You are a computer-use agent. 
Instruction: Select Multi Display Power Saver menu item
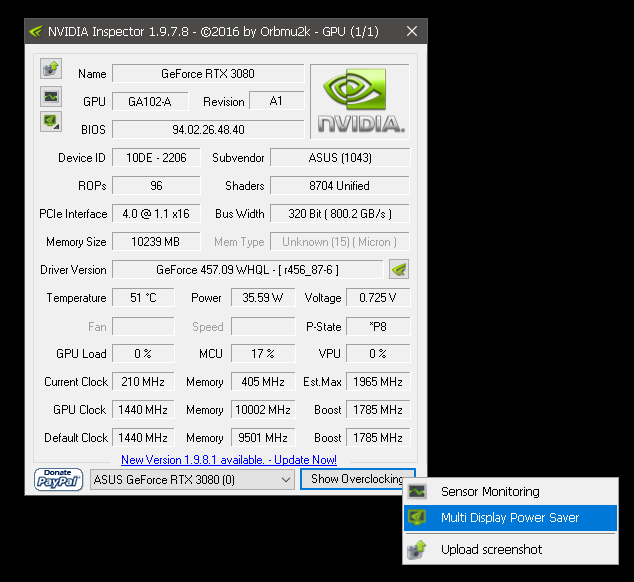510,518
